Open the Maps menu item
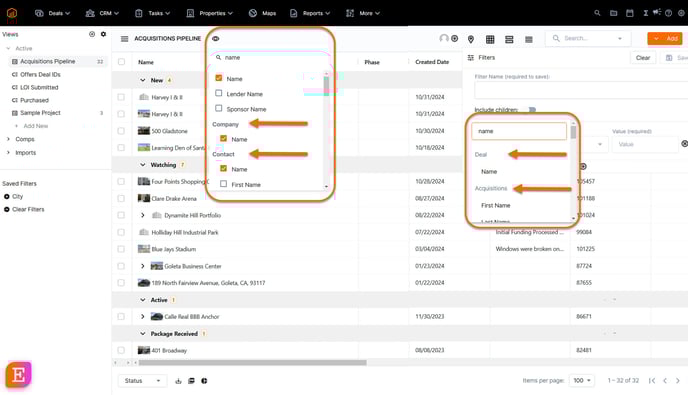688x395 pixels. [x=262, y=13]
